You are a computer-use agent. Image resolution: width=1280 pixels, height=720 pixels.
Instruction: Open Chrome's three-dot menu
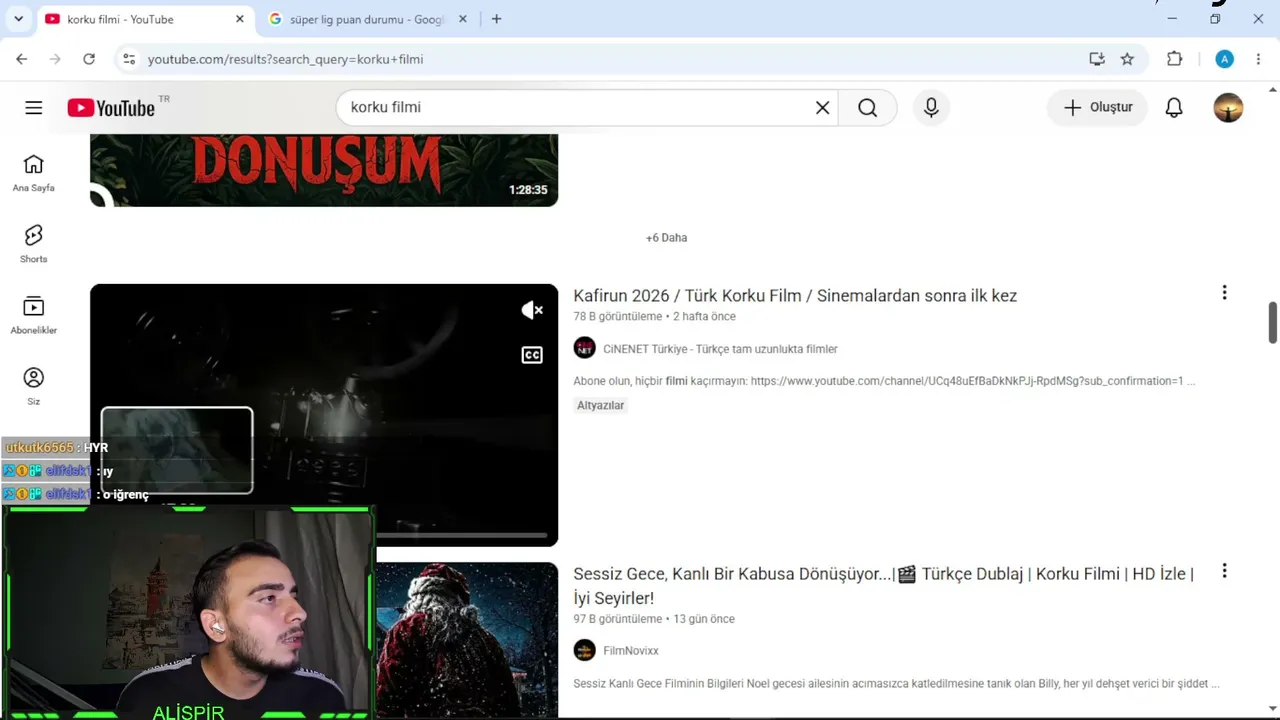pyautogui.click(x=1258, y=59)
